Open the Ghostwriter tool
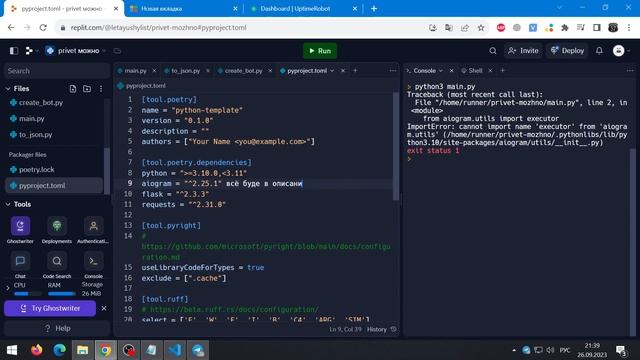This screenshot has height=360, width=640. click(x=20, y=229)
